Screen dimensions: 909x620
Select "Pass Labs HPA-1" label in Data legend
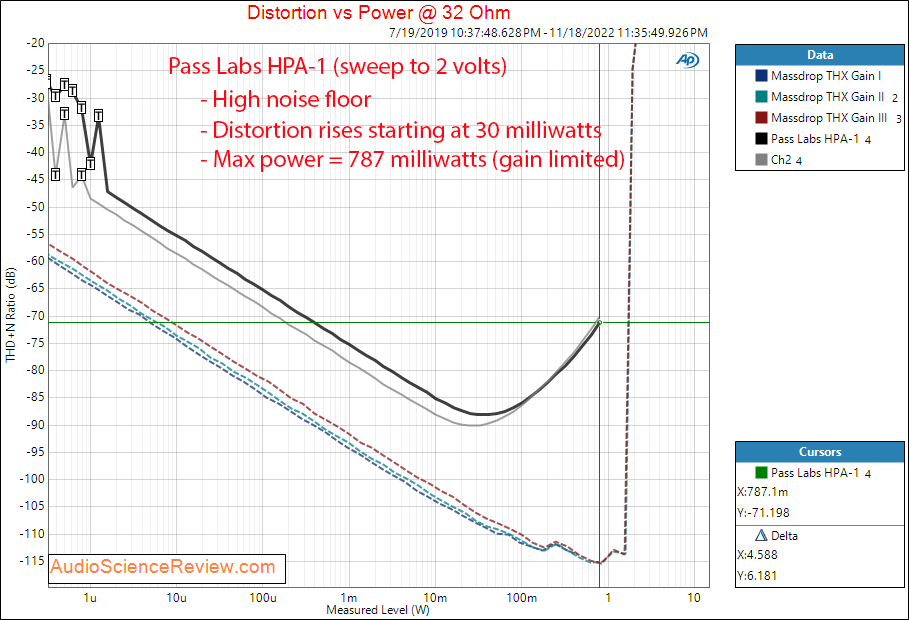click(x=815, y=139)
